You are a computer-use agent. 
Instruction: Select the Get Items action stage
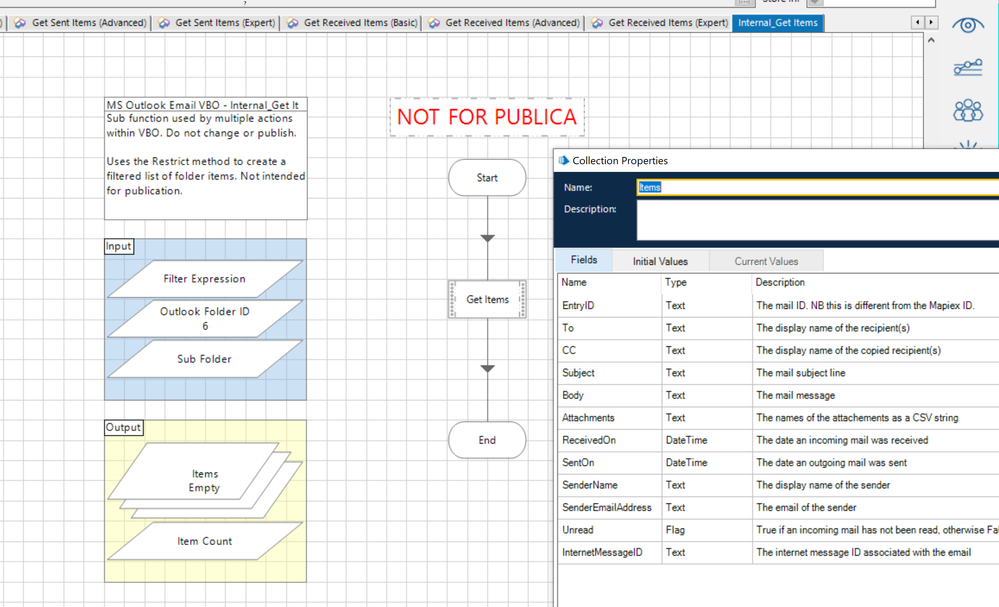487,299
